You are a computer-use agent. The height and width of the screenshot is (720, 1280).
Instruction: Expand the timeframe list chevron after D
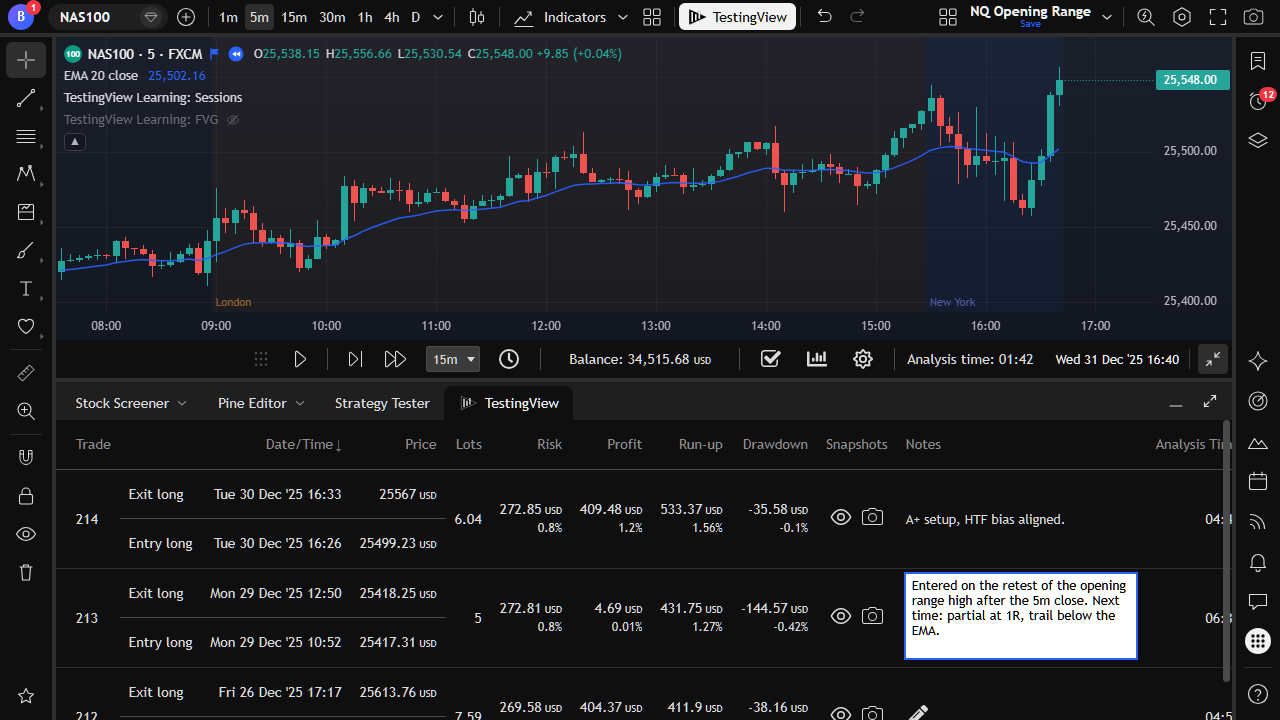(x=438, y=17)
